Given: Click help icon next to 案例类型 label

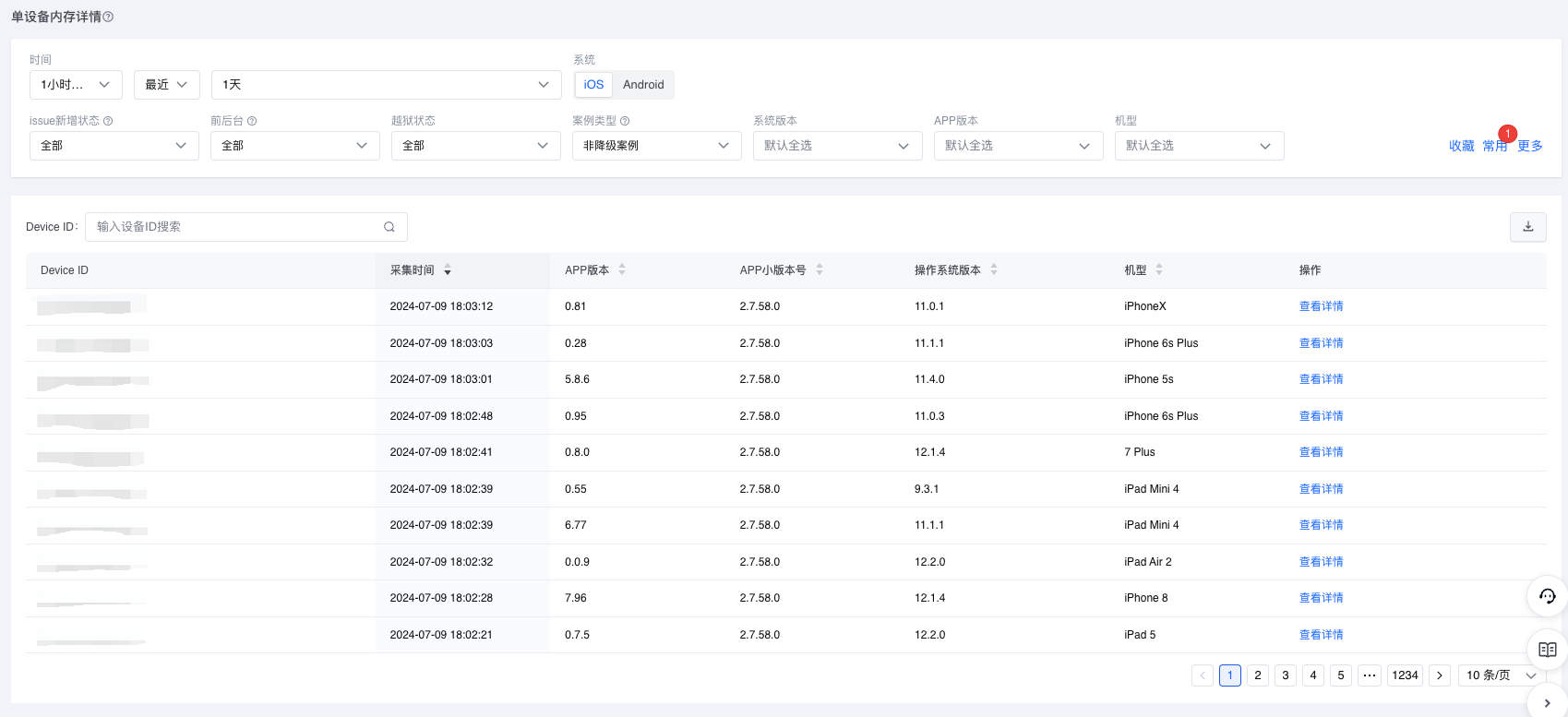Looking at the screenshot, I should tap(625, 121).
